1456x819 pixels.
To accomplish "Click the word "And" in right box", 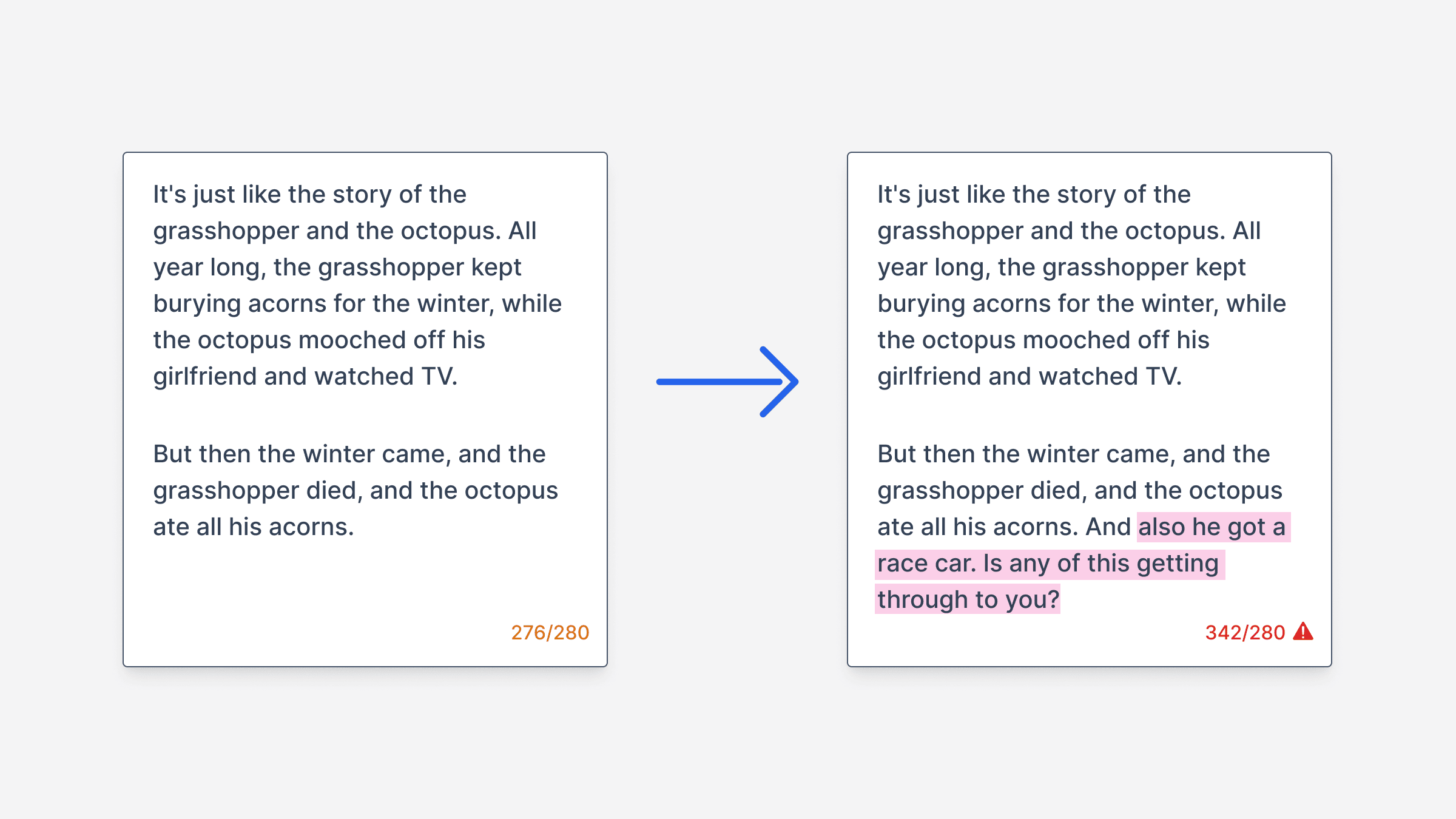I will click(x=1108, y=527).
